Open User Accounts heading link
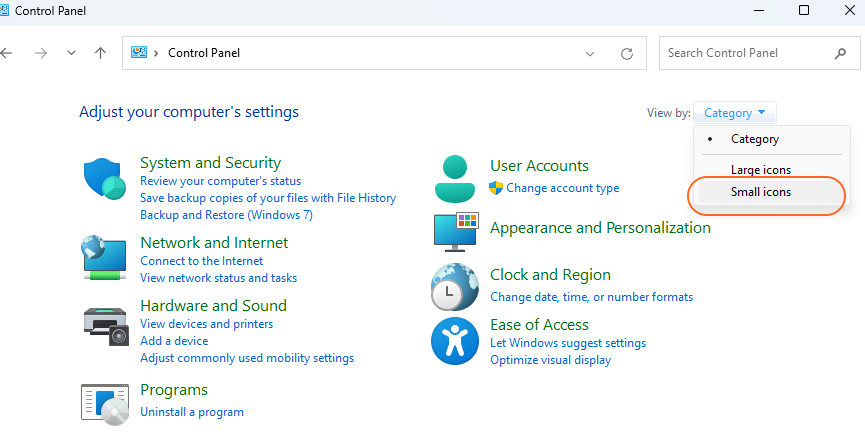 pyautogui.click(x=539, y=166)
